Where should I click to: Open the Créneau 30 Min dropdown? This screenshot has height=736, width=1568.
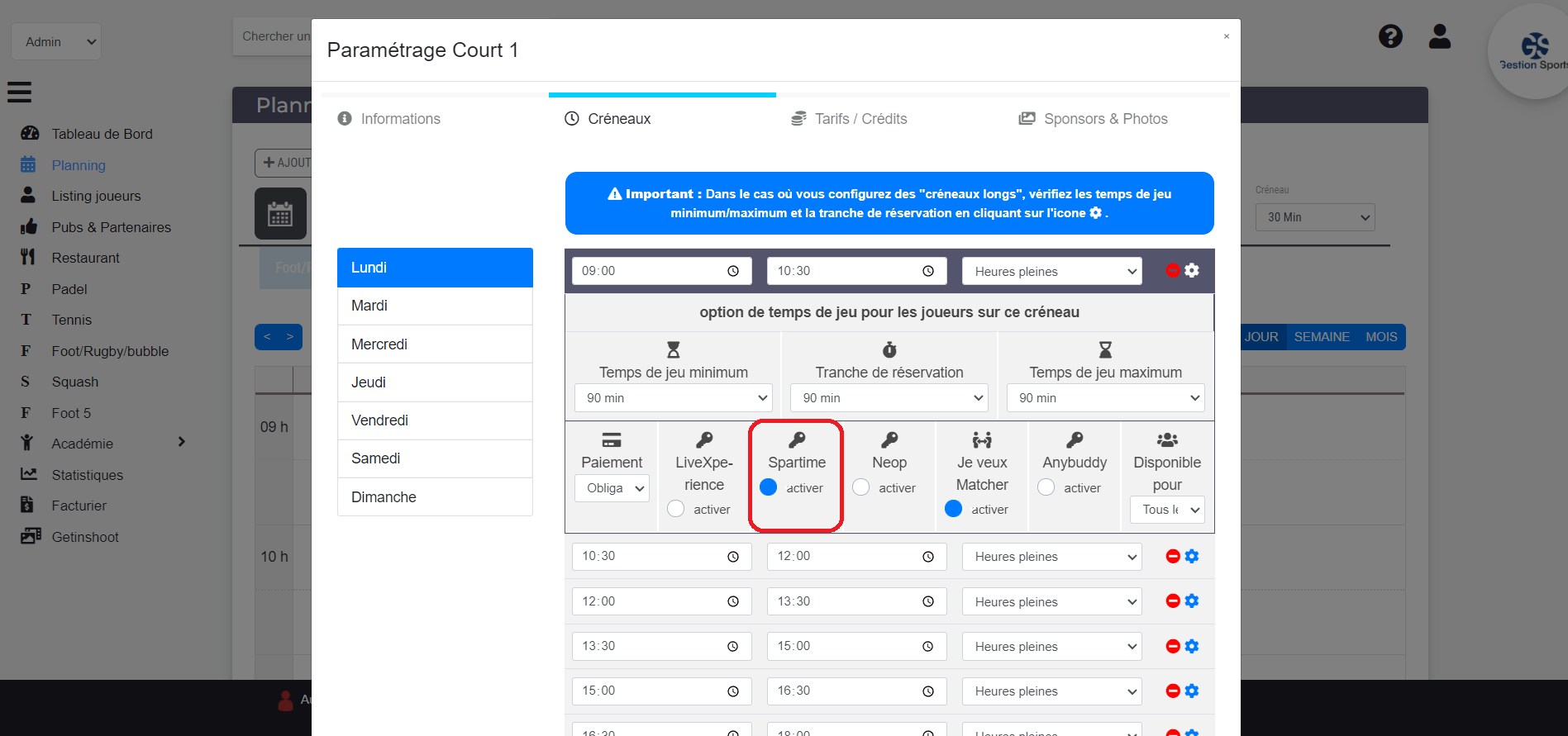click(x=1315, y=217)
